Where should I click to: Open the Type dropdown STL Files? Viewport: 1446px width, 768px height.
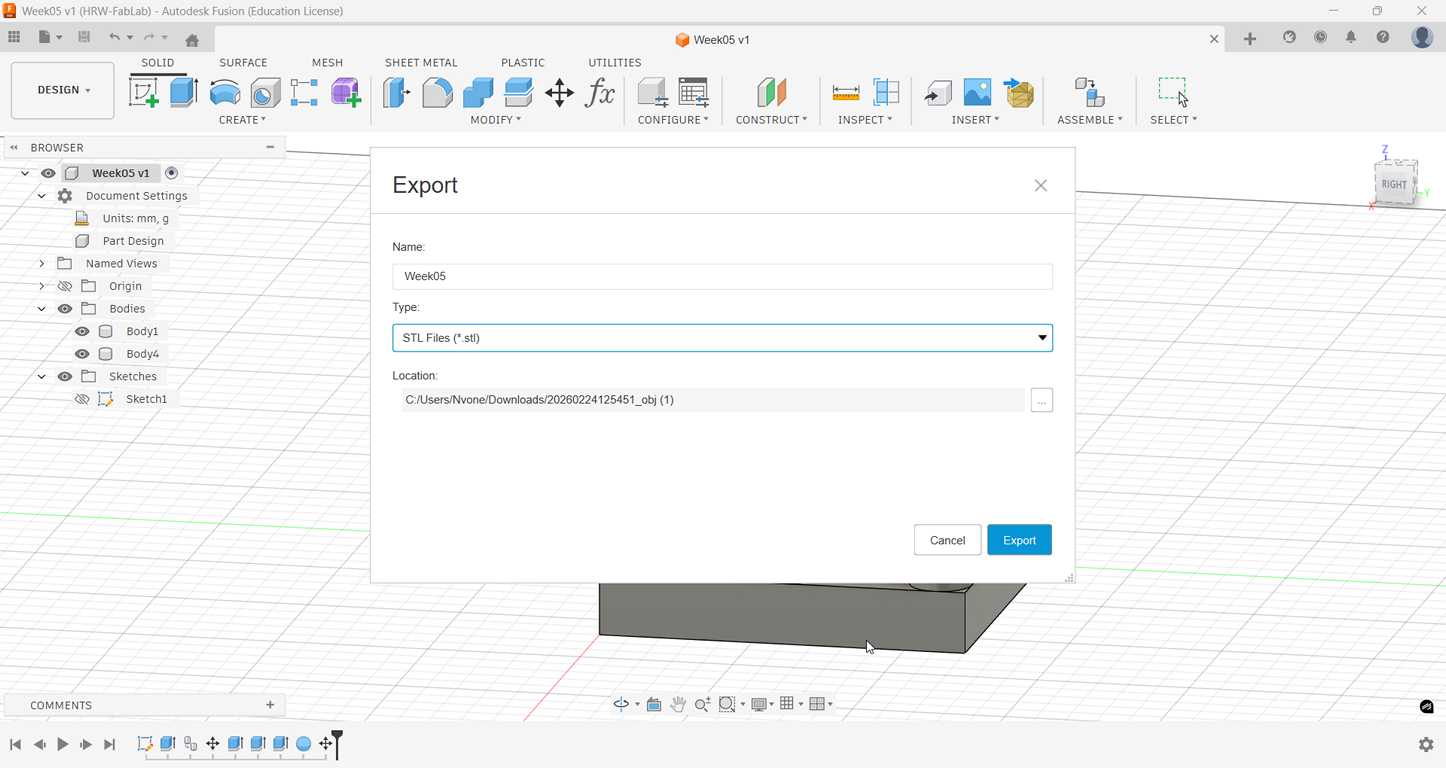click(x=722, y=338)
